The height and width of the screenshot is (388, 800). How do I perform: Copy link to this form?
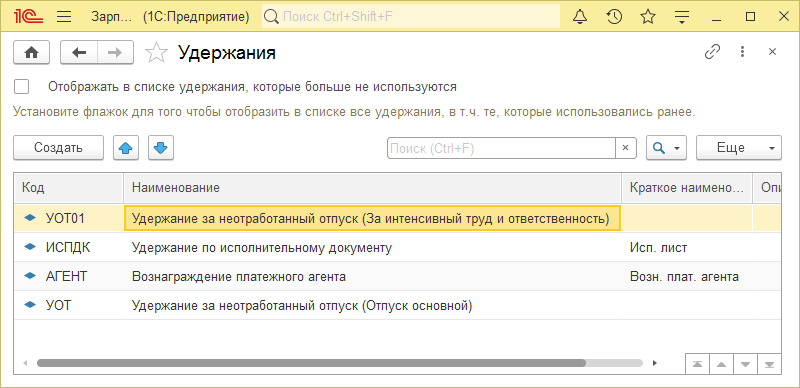point(712,52)
